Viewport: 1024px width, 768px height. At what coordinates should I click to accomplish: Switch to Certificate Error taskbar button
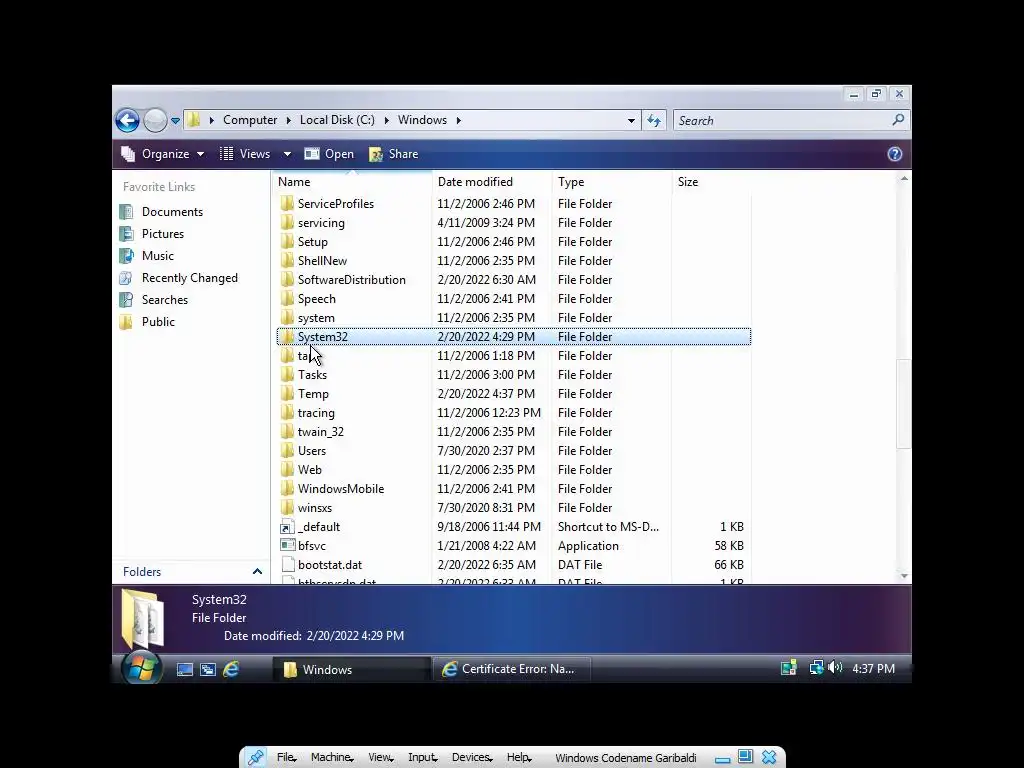(512, 669)
